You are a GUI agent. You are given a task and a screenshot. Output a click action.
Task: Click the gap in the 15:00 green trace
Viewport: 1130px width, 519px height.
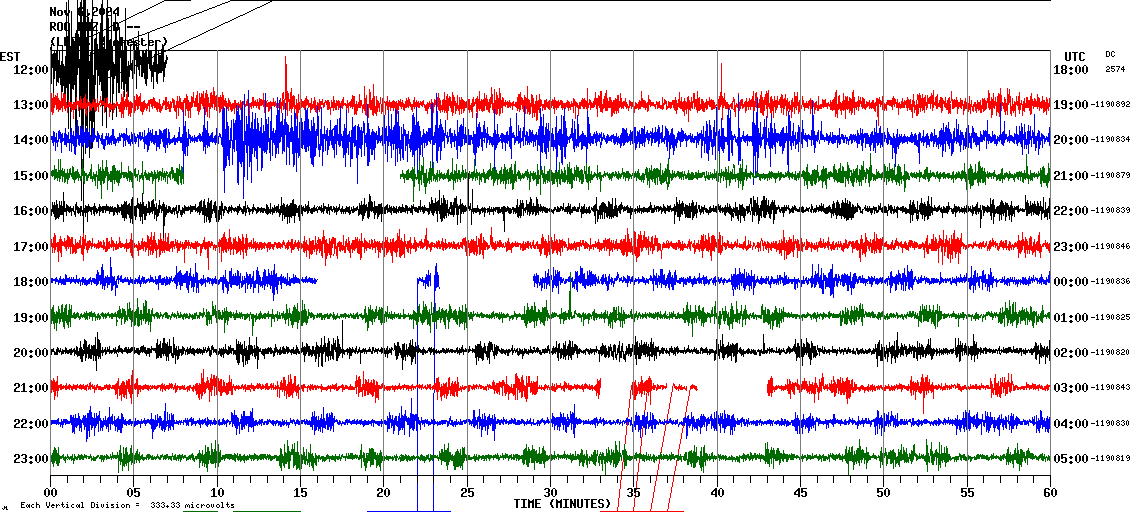(292, 175)
